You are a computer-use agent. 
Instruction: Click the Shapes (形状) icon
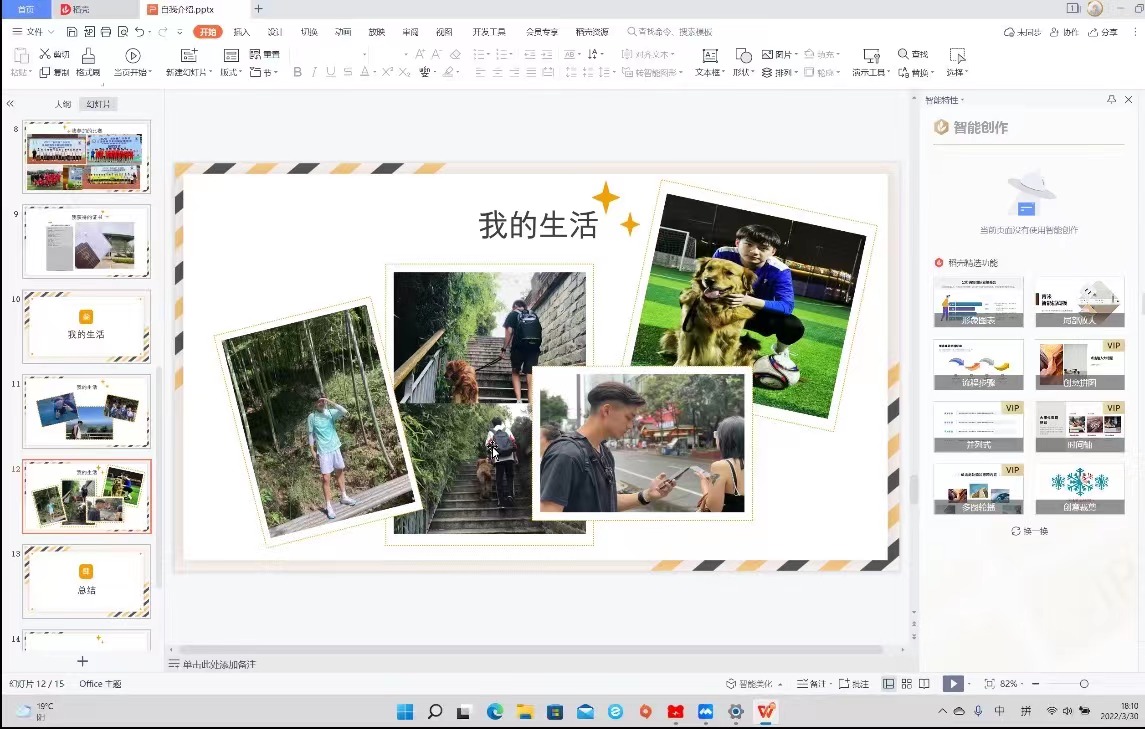point(743,56)
